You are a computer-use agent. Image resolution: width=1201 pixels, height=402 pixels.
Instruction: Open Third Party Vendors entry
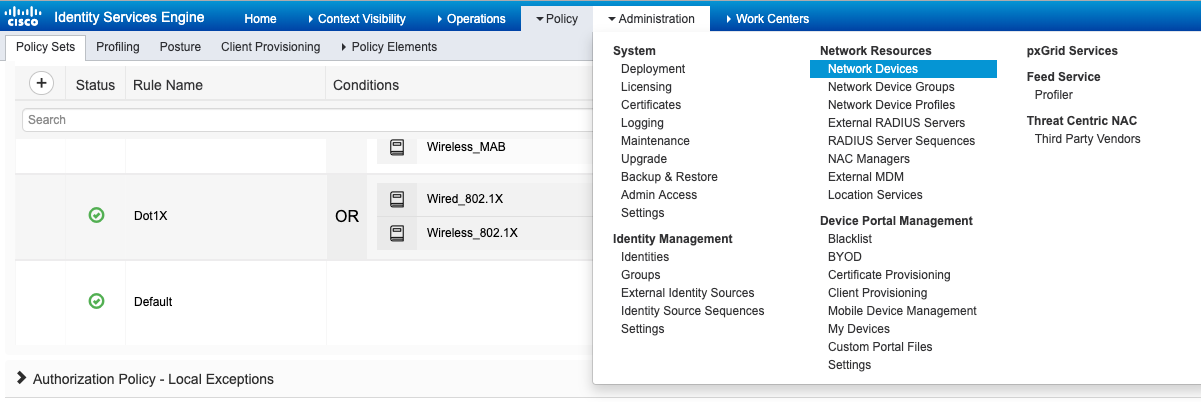[1088, 139]
